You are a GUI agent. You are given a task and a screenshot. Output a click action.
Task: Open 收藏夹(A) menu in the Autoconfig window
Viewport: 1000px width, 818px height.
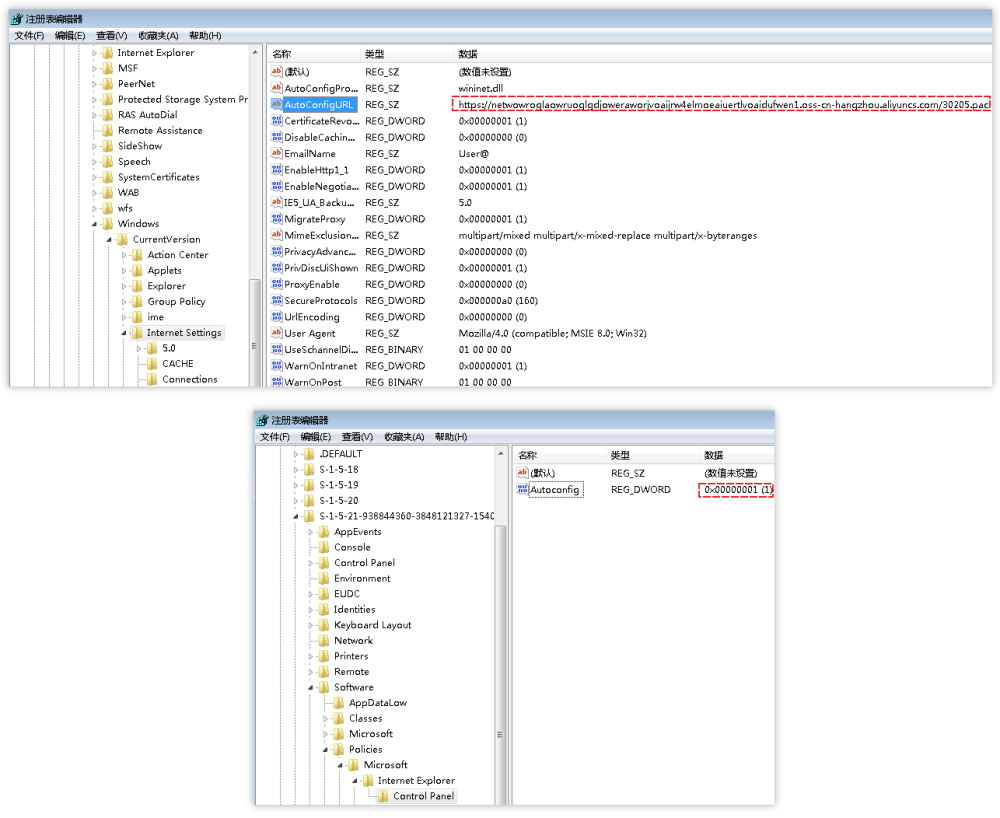405,437
